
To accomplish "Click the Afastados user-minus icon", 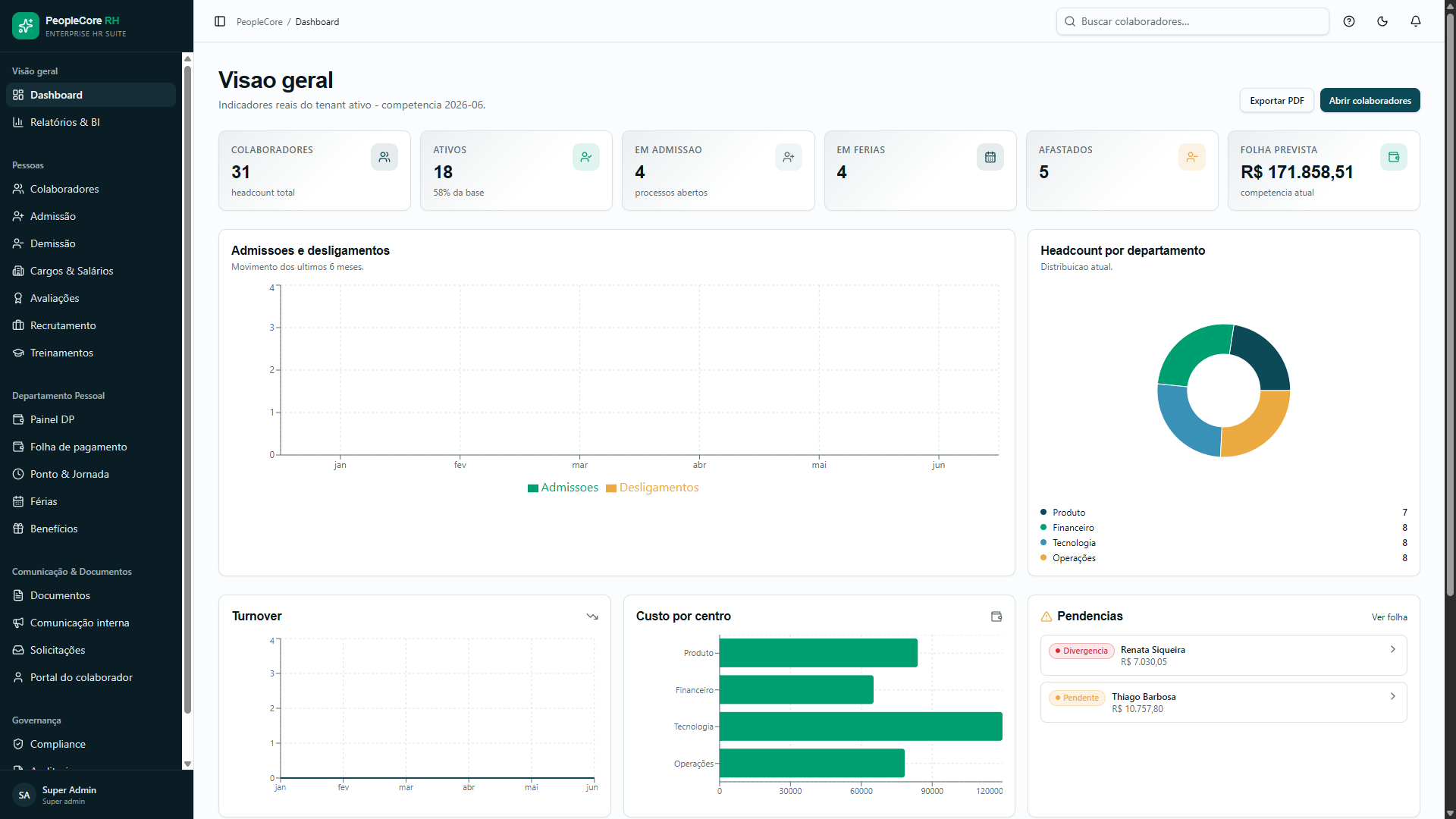I will tap(1192, 157).
